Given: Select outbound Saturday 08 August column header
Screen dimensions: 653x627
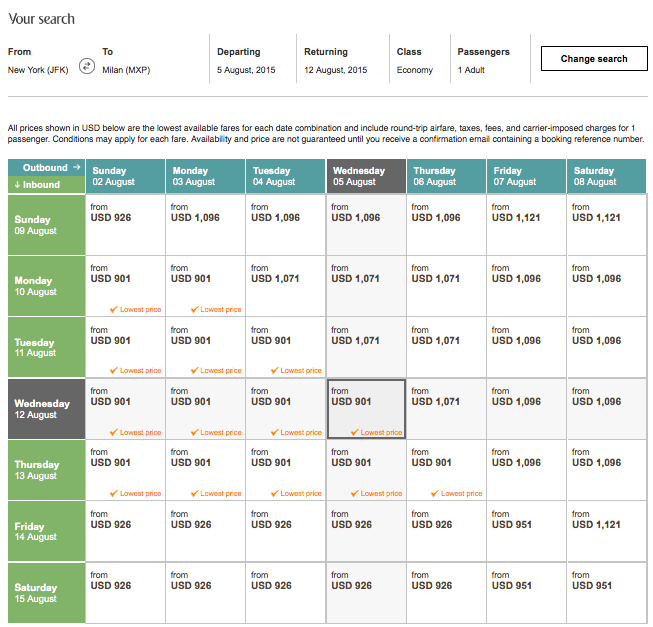Looking at the screenshot, I should (607, 176).
